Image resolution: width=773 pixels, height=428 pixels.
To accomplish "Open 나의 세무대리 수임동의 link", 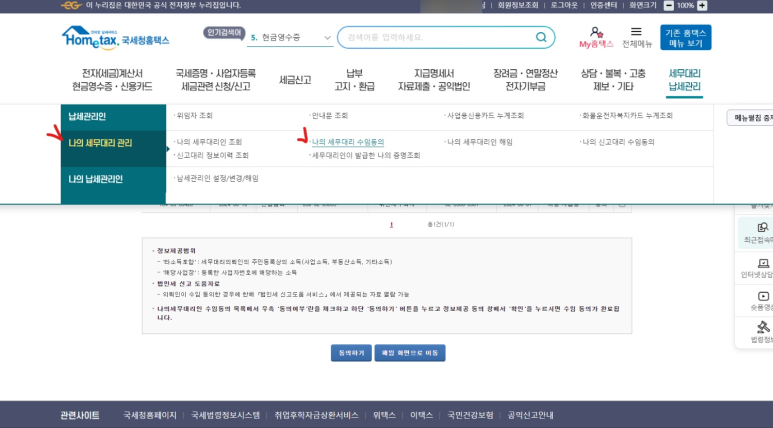I will click(348, 142).
